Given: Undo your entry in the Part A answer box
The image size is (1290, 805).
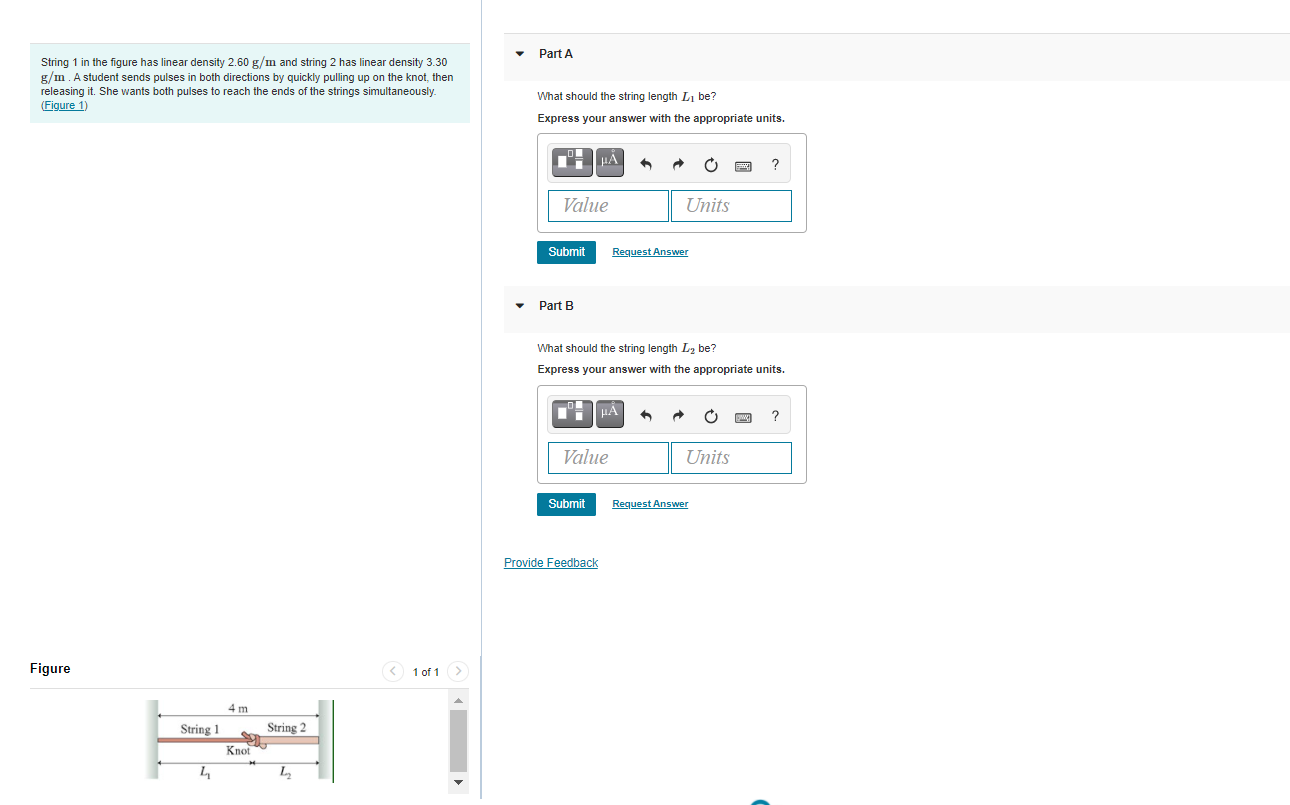Looking at the screenshot, I should (x=645, y=163).
